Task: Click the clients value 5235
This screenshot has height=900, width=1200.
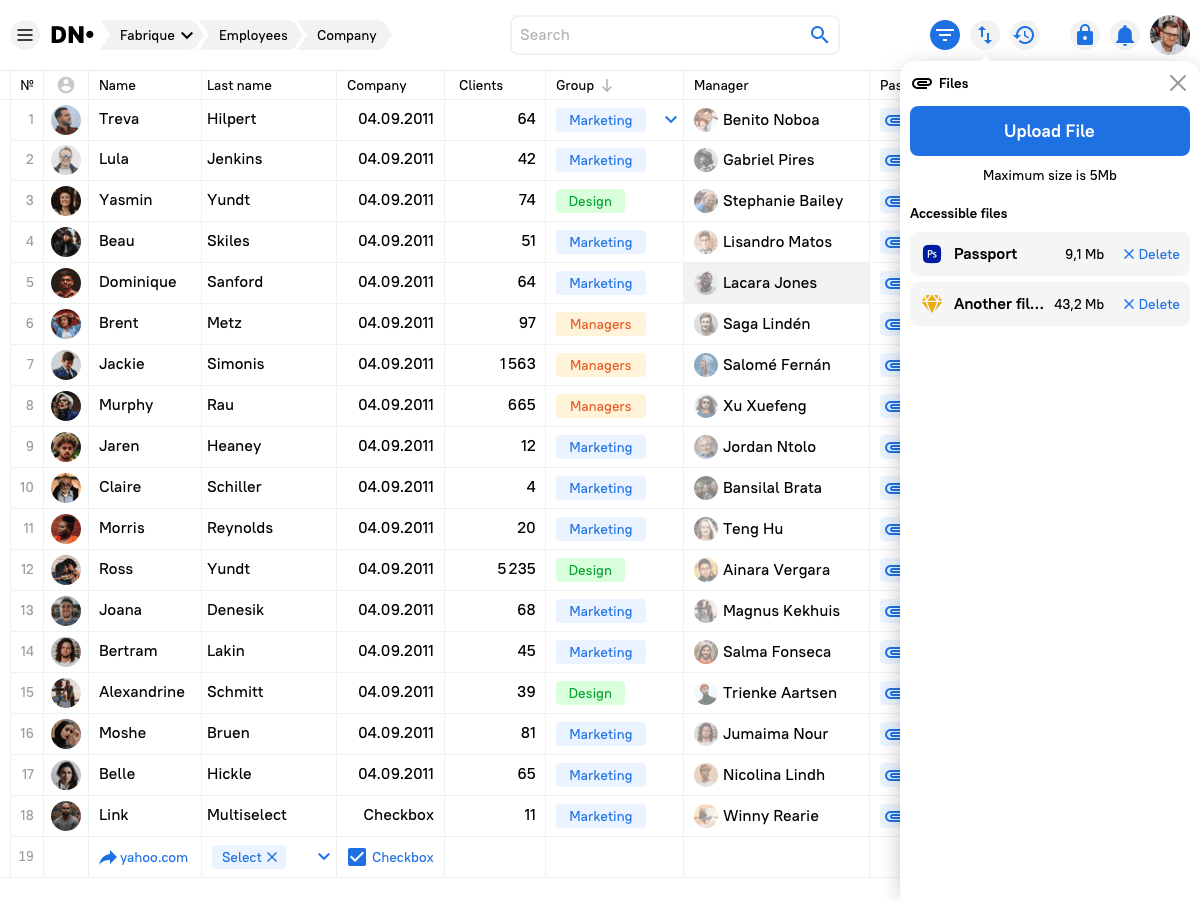Action: click(x=516, y=569)
